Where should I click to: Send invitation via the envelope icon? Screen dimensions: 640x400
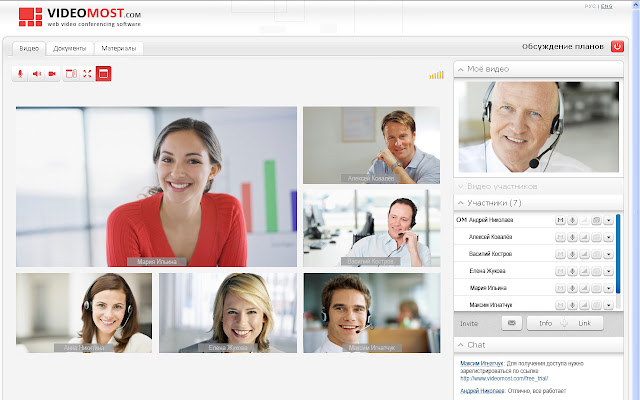point(511,323)
